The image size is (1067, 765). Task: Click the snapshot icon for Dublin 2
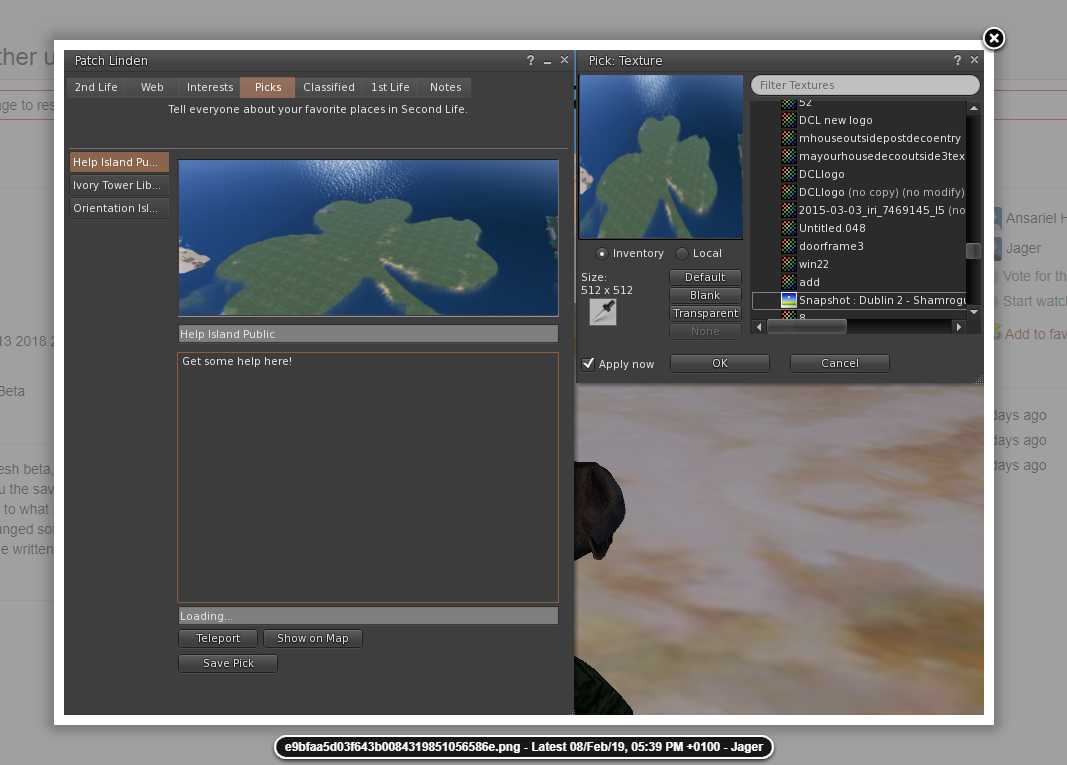point(789,300)
